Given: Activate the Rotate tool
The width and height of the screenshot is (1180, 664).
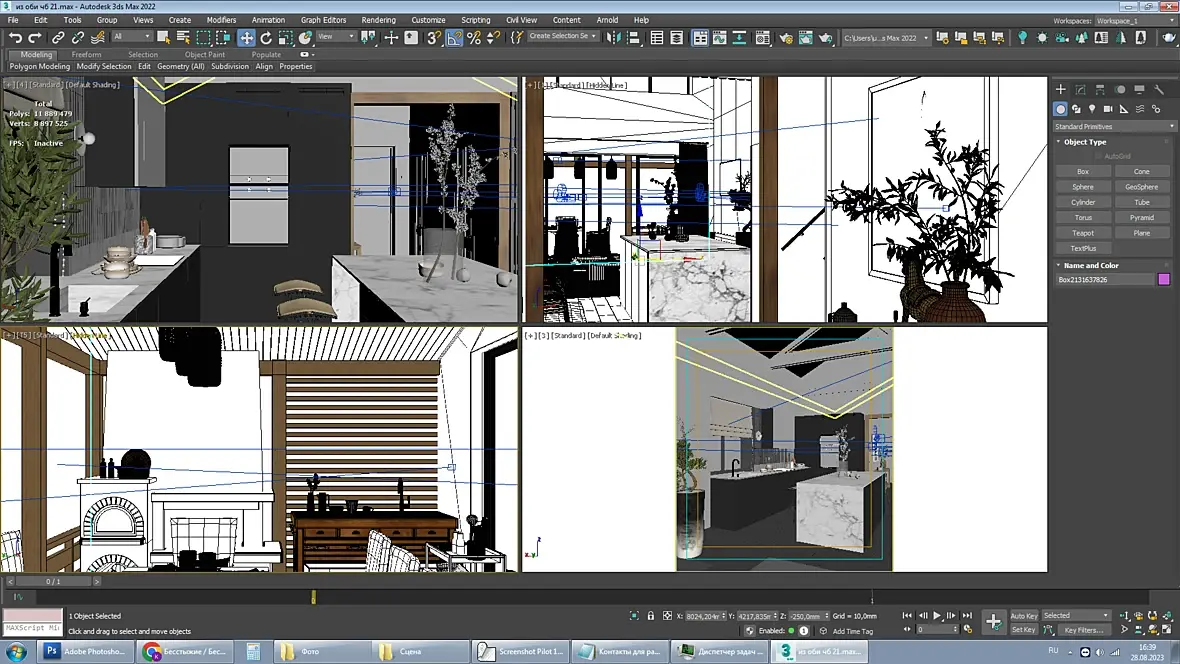Looking at the screenshot, I should coord(266,38).
